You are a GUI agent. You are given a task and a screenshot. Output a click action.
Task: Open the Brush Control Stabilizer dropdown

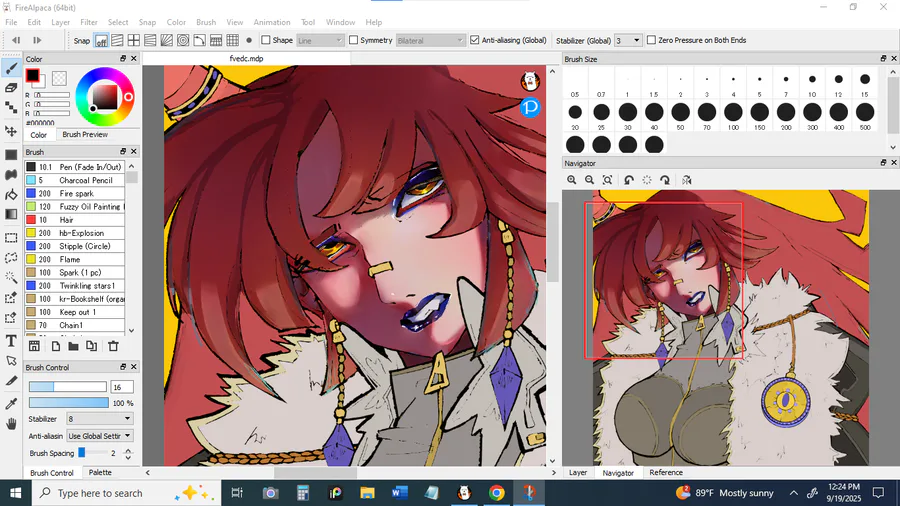coord(99,419)
